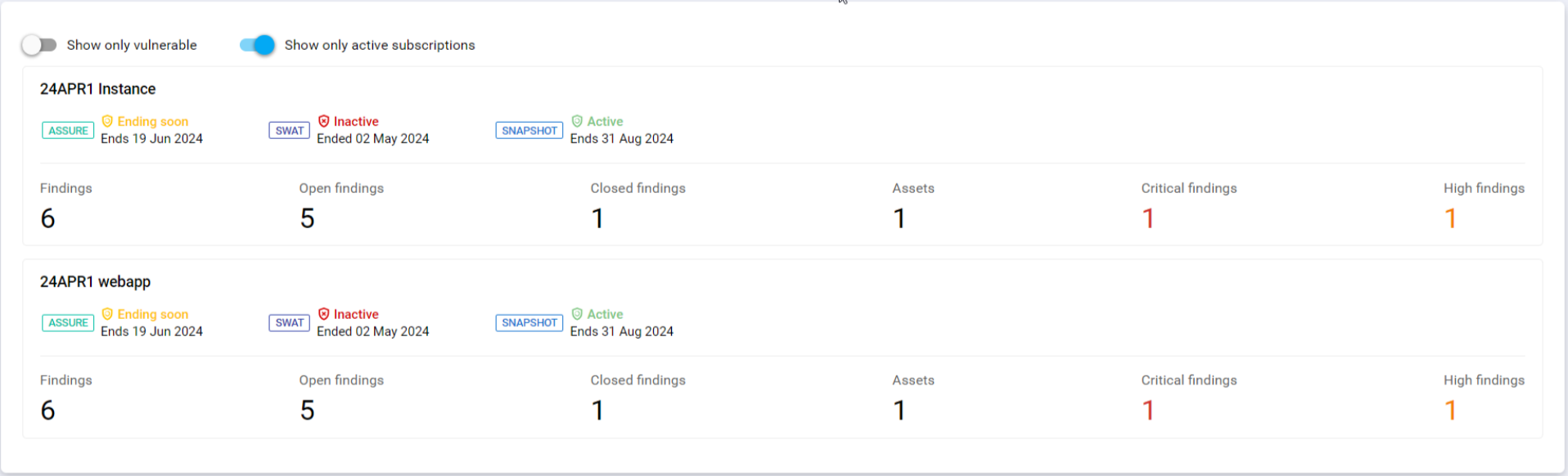
Task: Click Ending soon shield icon in 24APR1 Instance
Action: pyautogui.click(x=107, y=121)
